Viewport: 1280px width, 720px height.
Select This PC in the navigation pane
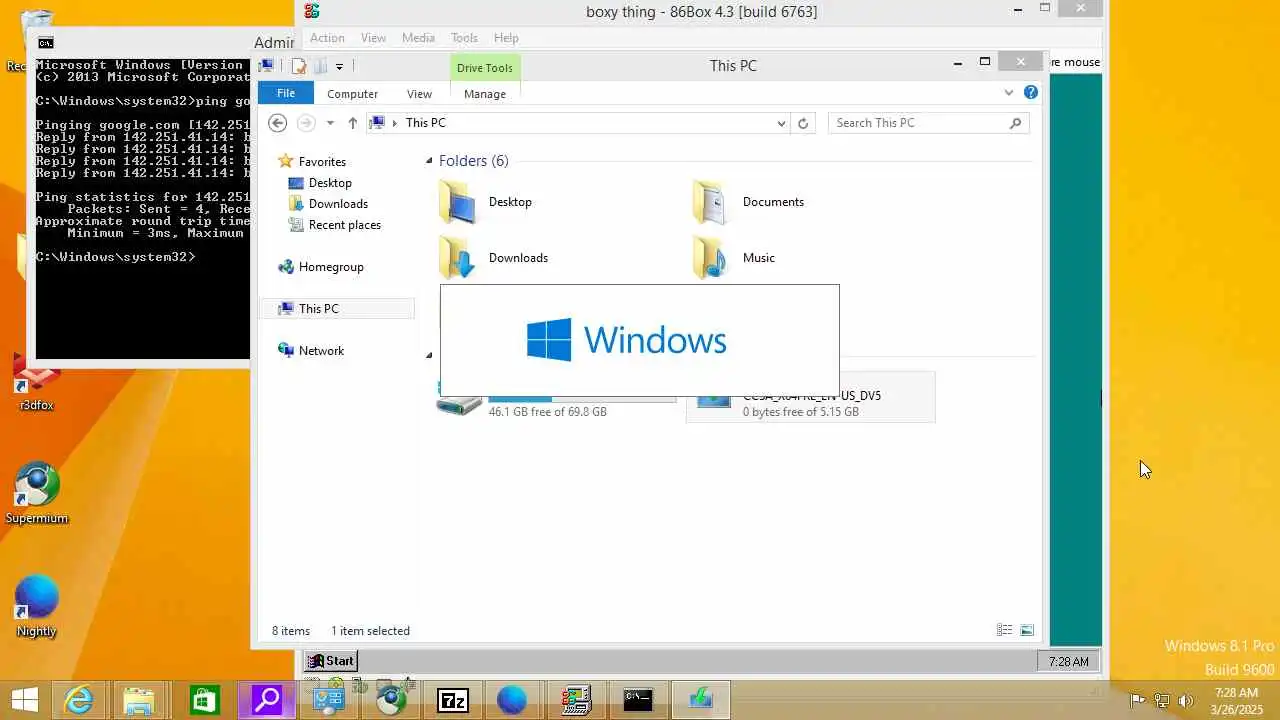[x=337, y=309]
